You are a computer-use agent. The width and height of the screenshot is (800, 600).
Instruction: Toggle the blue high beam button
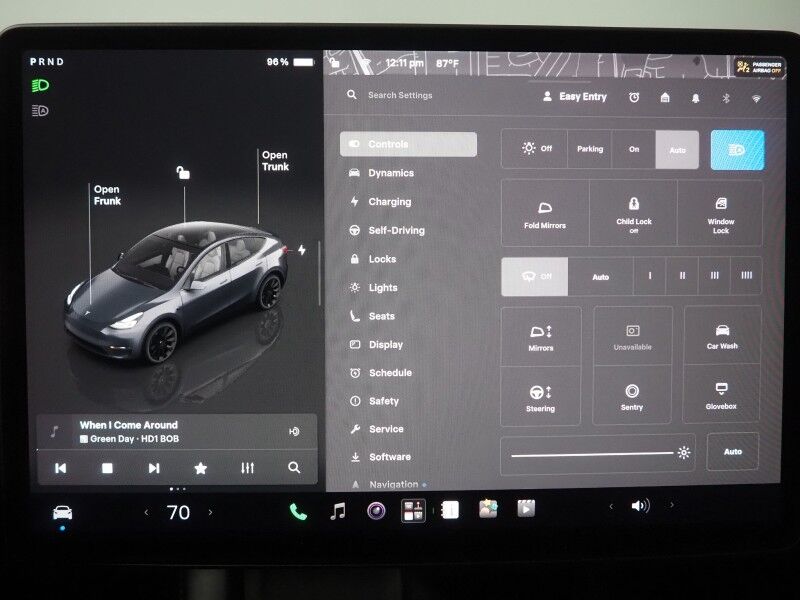[x=738, y=150]
